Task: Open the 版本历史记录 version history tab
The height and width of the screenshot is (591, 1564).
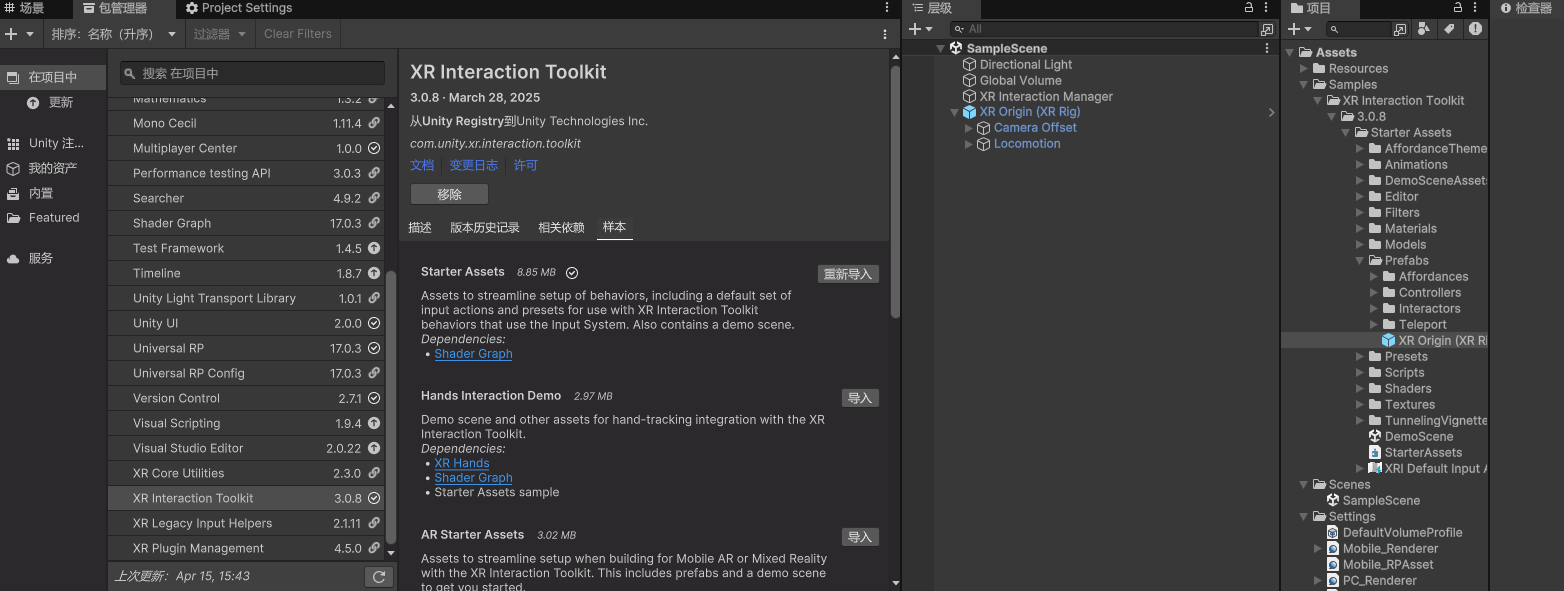Action: pyautogui.click(x=485, y=228)
